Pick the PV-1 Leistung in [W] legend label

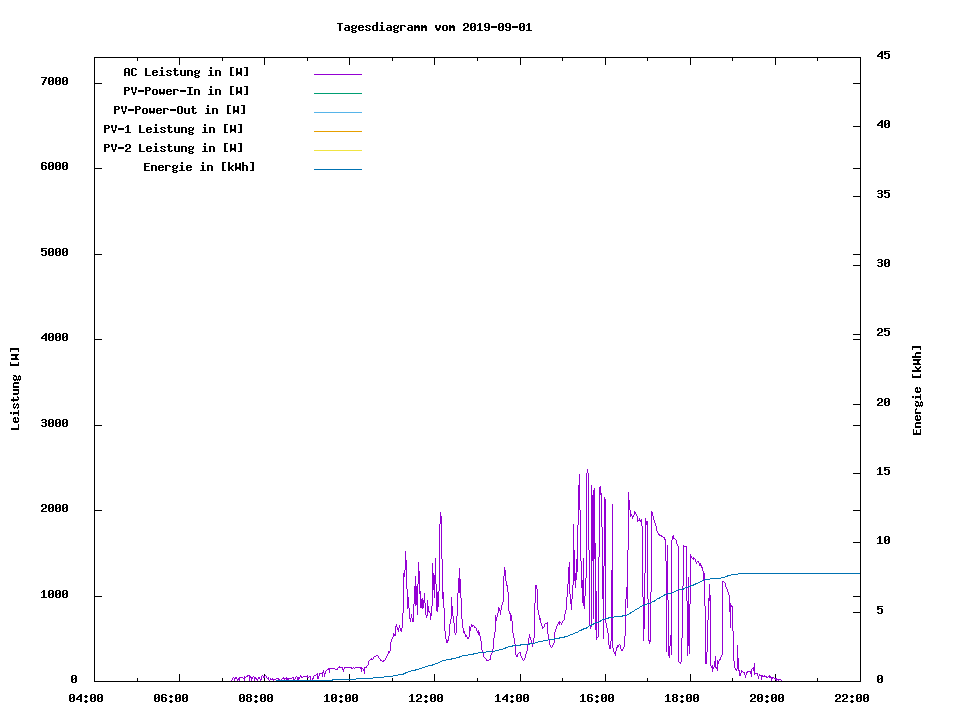click(173, 129)
